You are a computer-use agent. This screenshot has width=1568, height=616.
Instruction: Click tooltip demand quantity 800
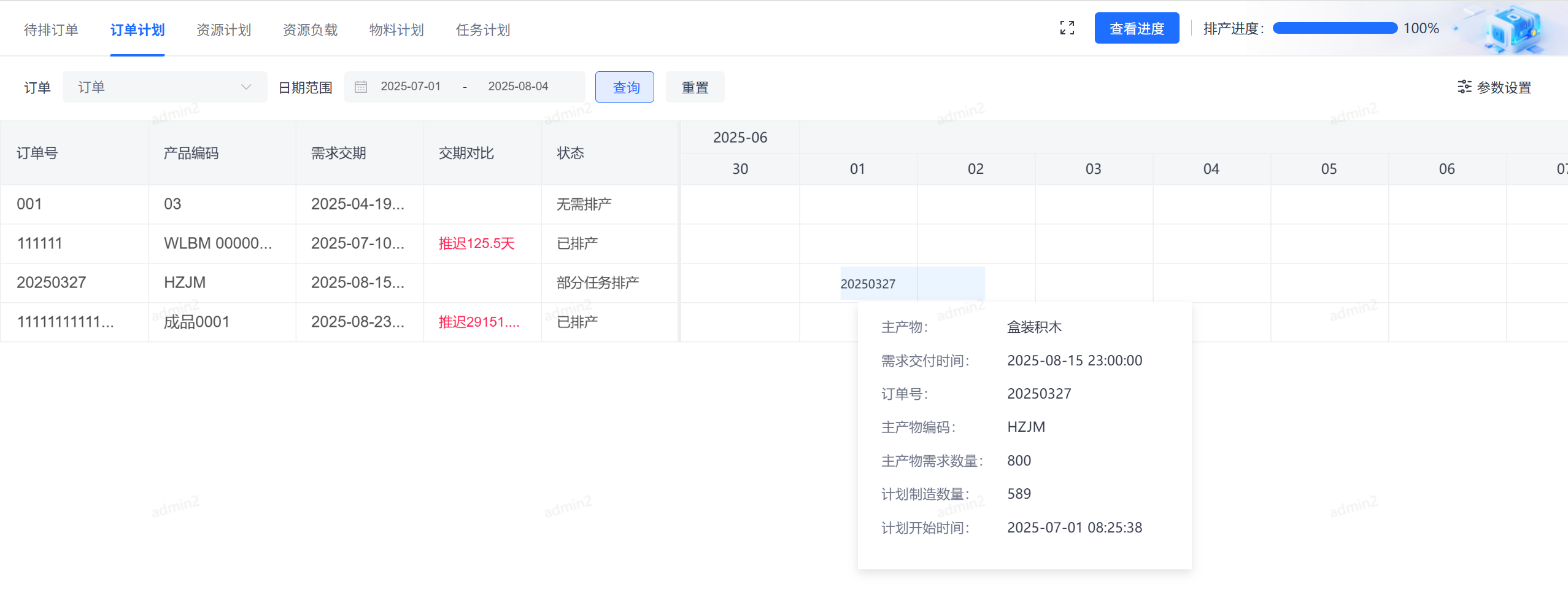1019,461
